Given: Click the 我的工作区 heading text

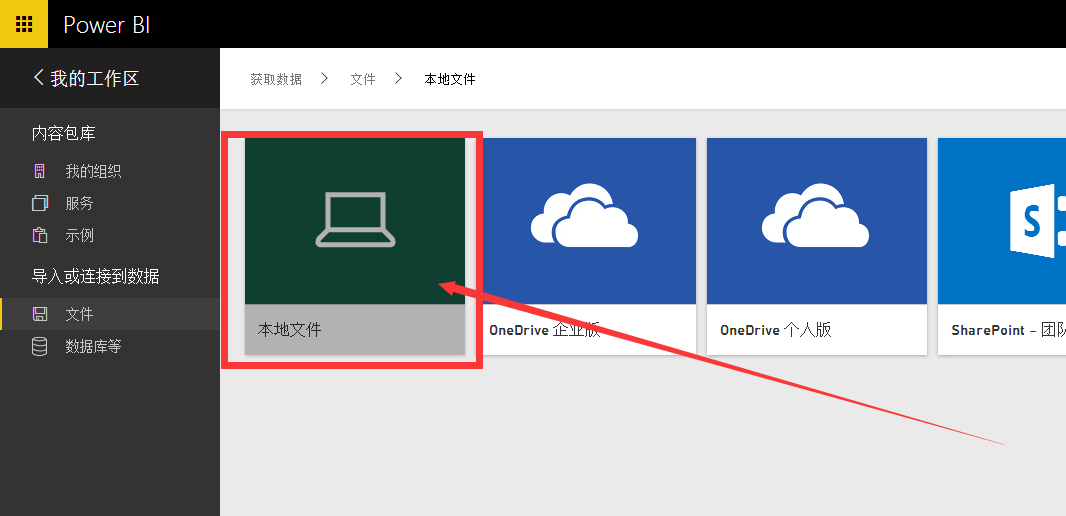Looking at the screenshot, I should click(94, 78).
